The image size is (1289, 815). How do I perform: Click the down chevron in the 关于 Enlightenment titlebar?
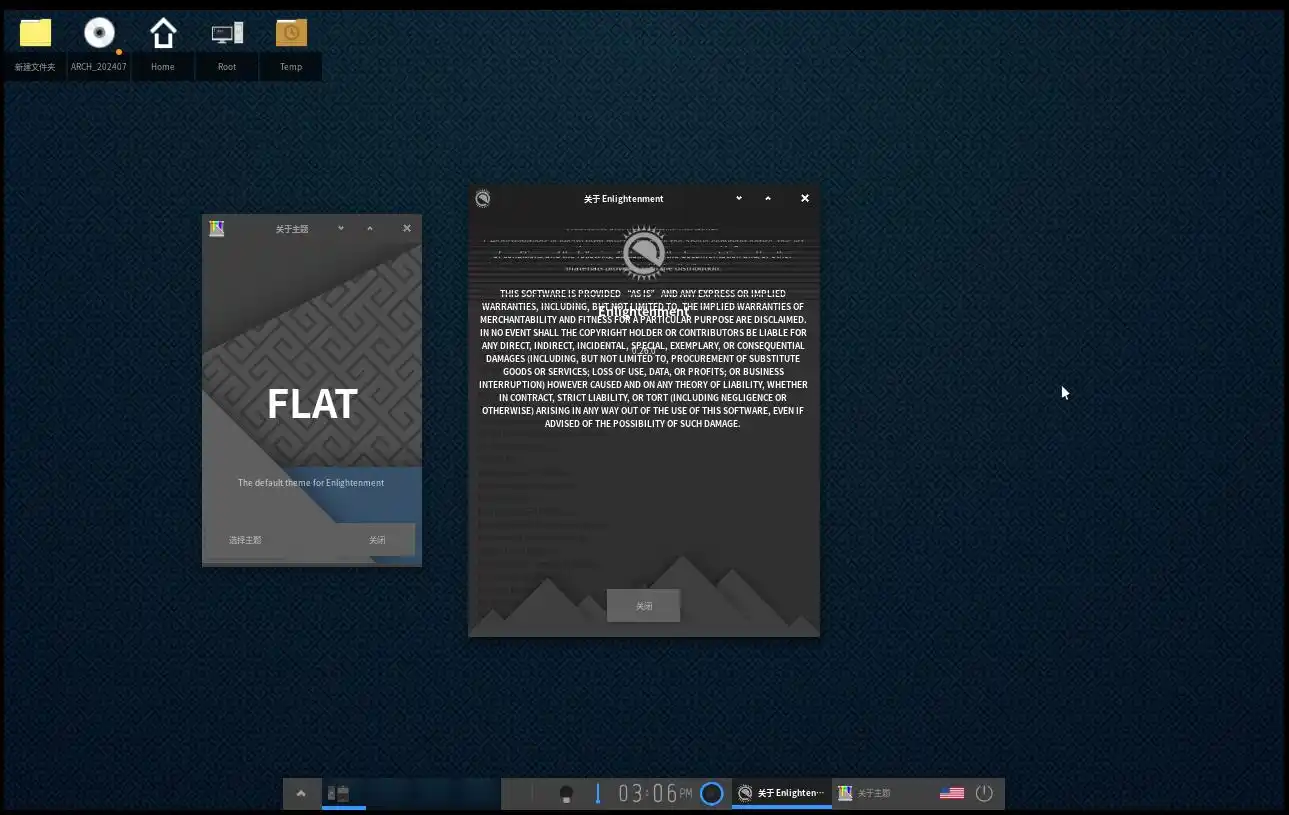click(x=739, y=199)
